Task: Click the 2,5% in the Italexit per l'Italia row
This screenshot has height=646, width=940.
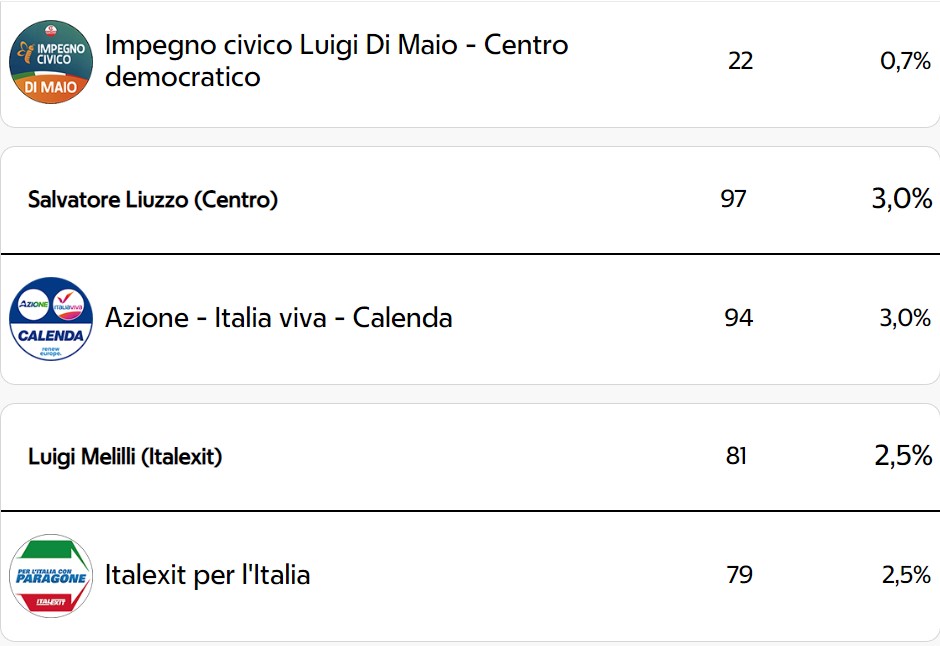Action: (906, 575)
